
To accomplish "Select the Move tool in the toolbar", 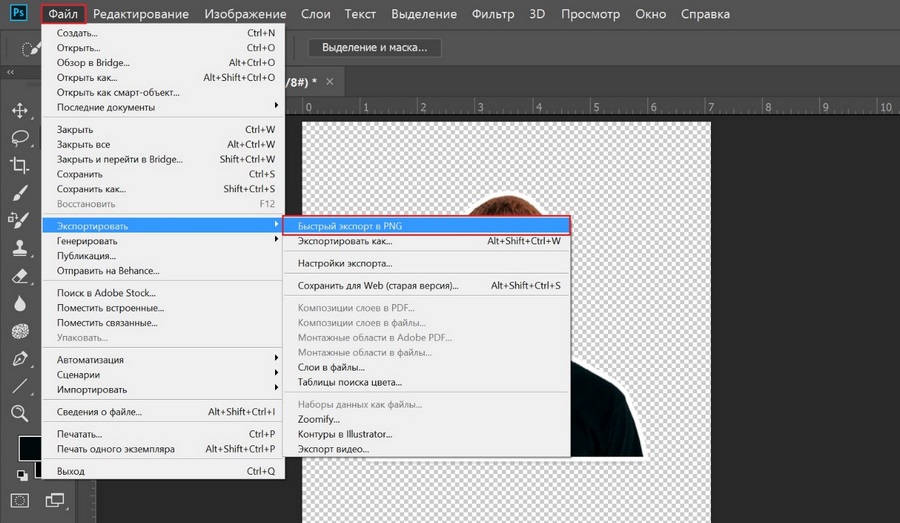I will click(x=19, y=110).
